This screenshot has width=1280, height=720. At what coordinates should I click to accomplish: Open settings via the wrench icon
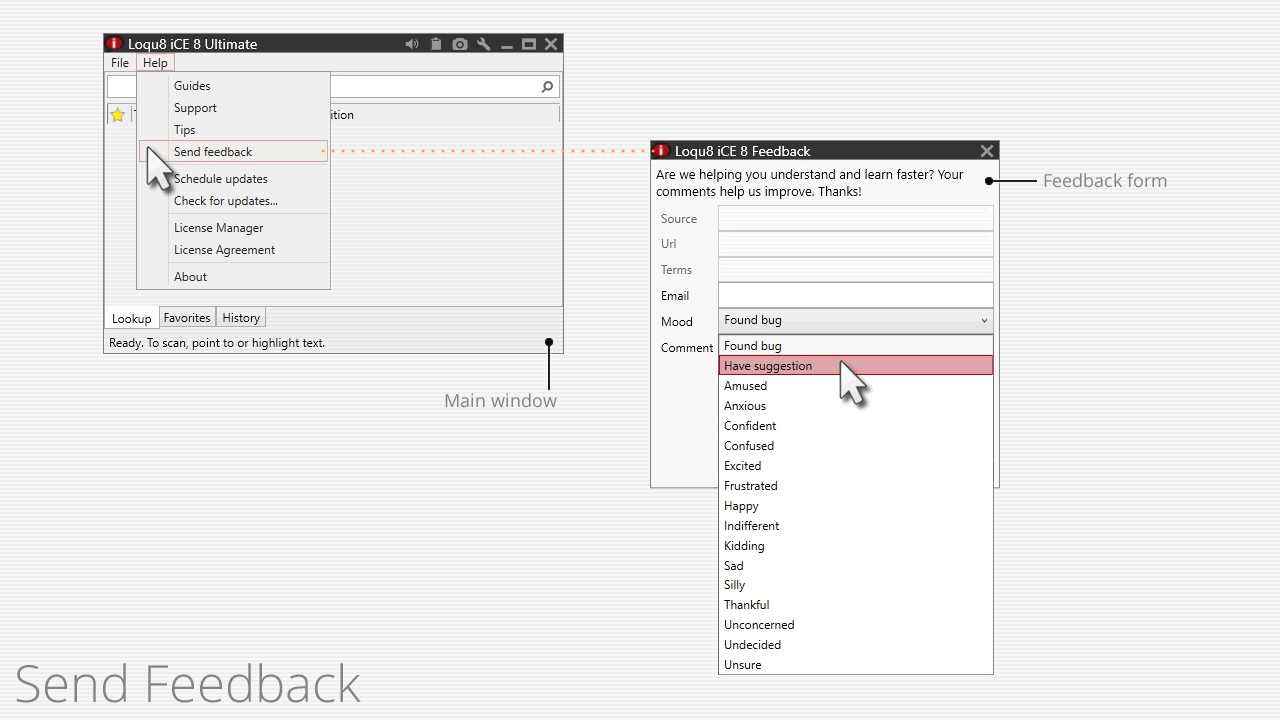click(484, 44)
